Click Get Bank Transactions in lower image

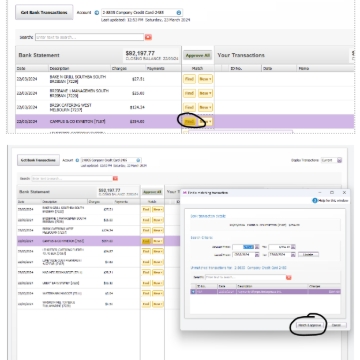point(38,160)
